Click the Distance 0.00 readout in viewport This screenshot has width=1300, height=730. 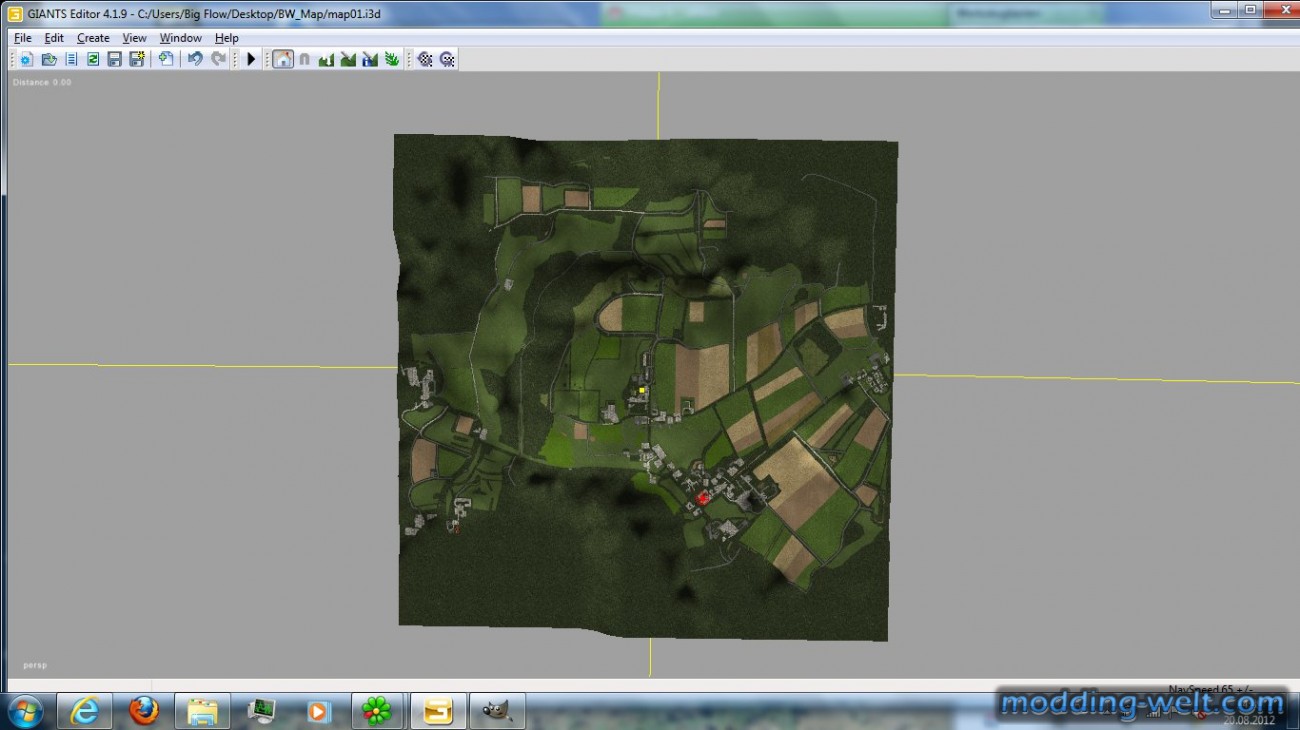pos(42,82)
